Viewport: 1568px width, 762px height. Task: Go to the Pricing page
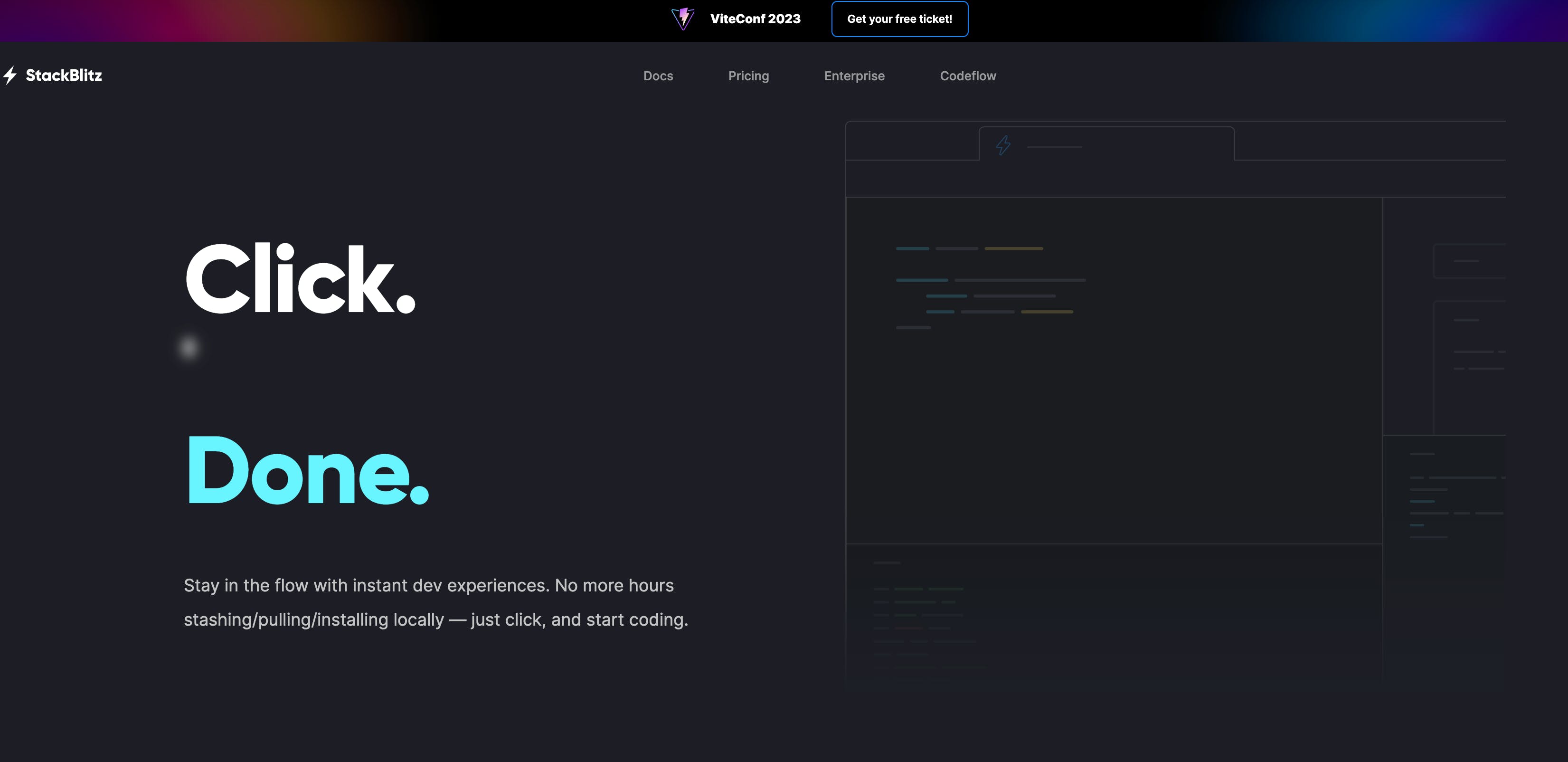coord(748,76)
